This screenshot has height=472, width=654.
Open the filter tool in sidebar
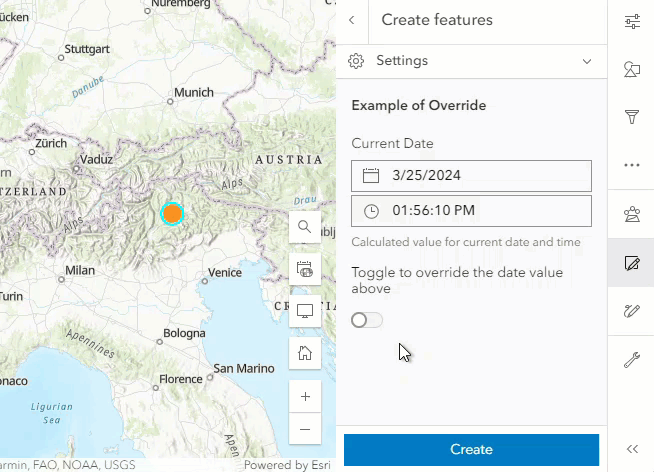(x=631, y=117)
